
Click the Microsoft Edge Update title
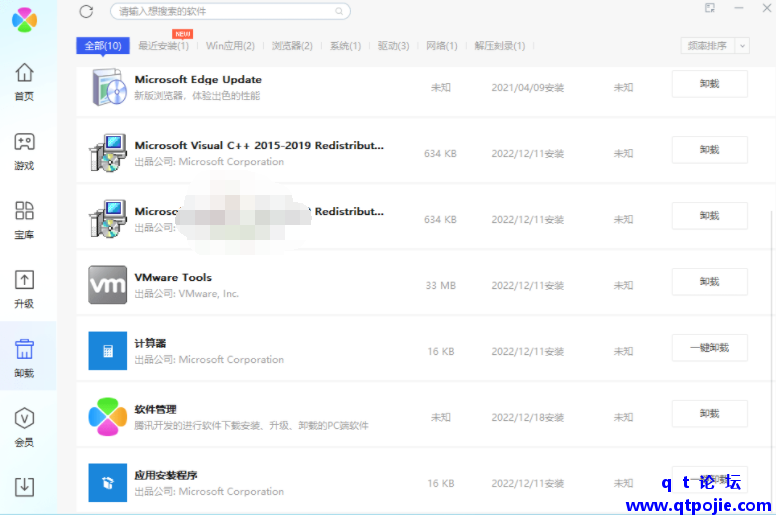pyautogui.click(x=198, y=79)
